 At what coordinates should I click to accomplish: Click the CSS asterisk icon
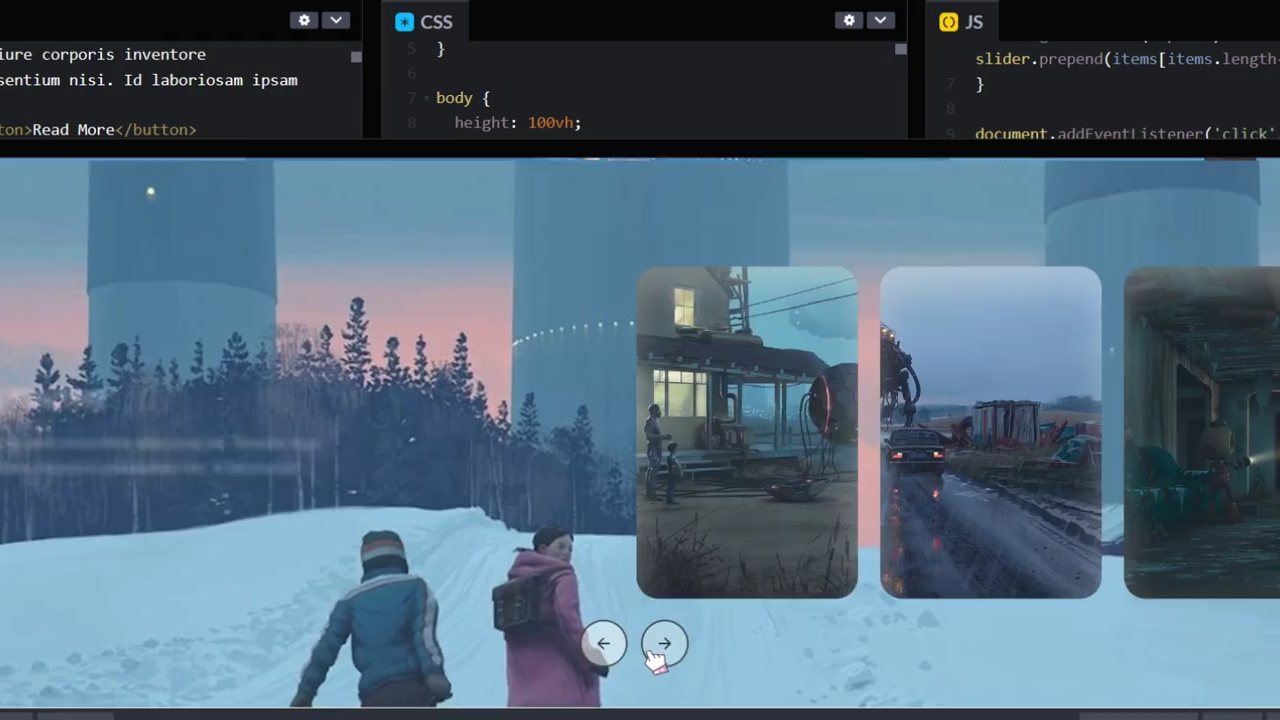tap(404, 22)
